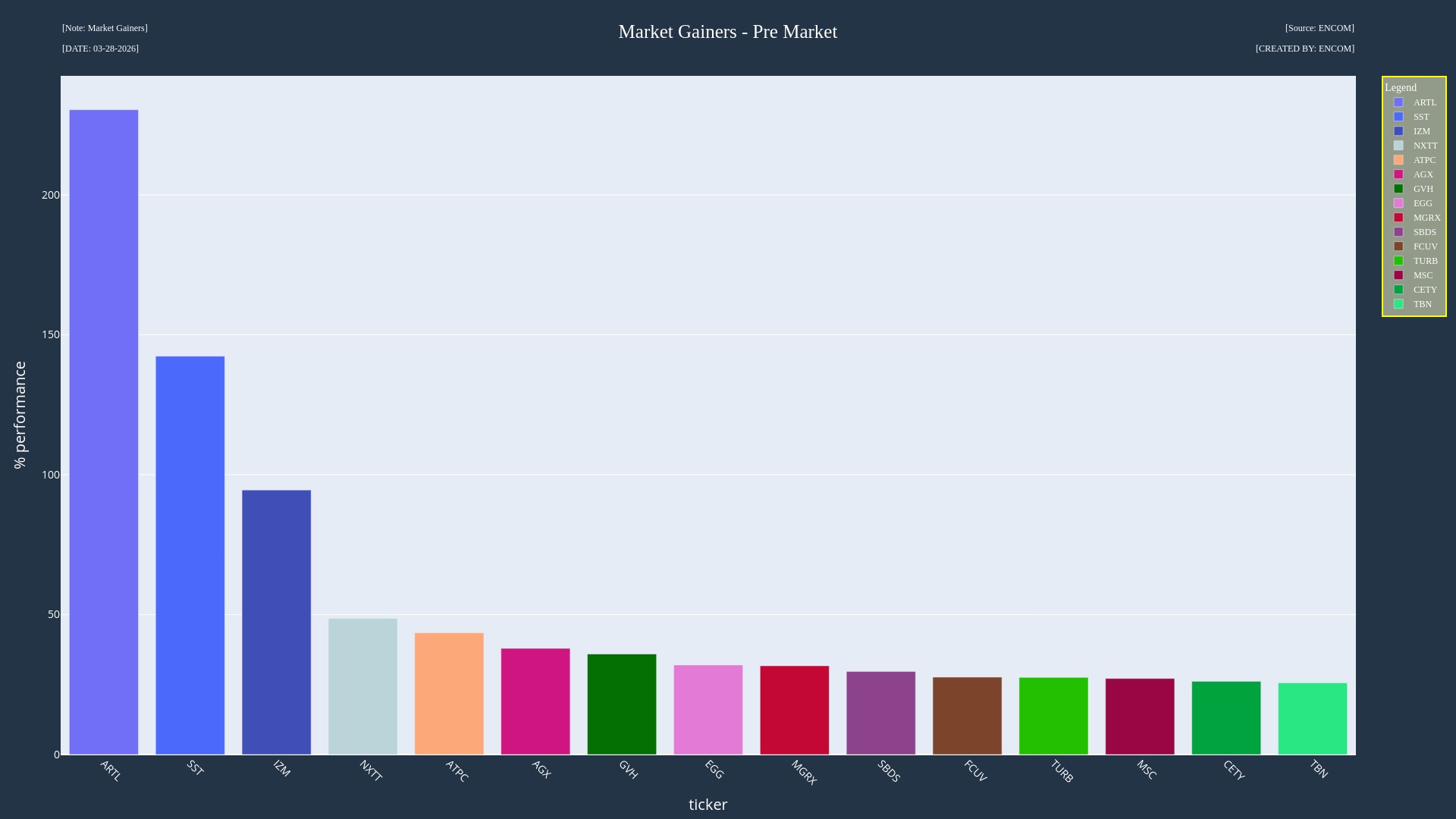Toggle ARTL trace via legend swatch
This screenshot has height=819, width=1456.
click(x=1398, y=102)
